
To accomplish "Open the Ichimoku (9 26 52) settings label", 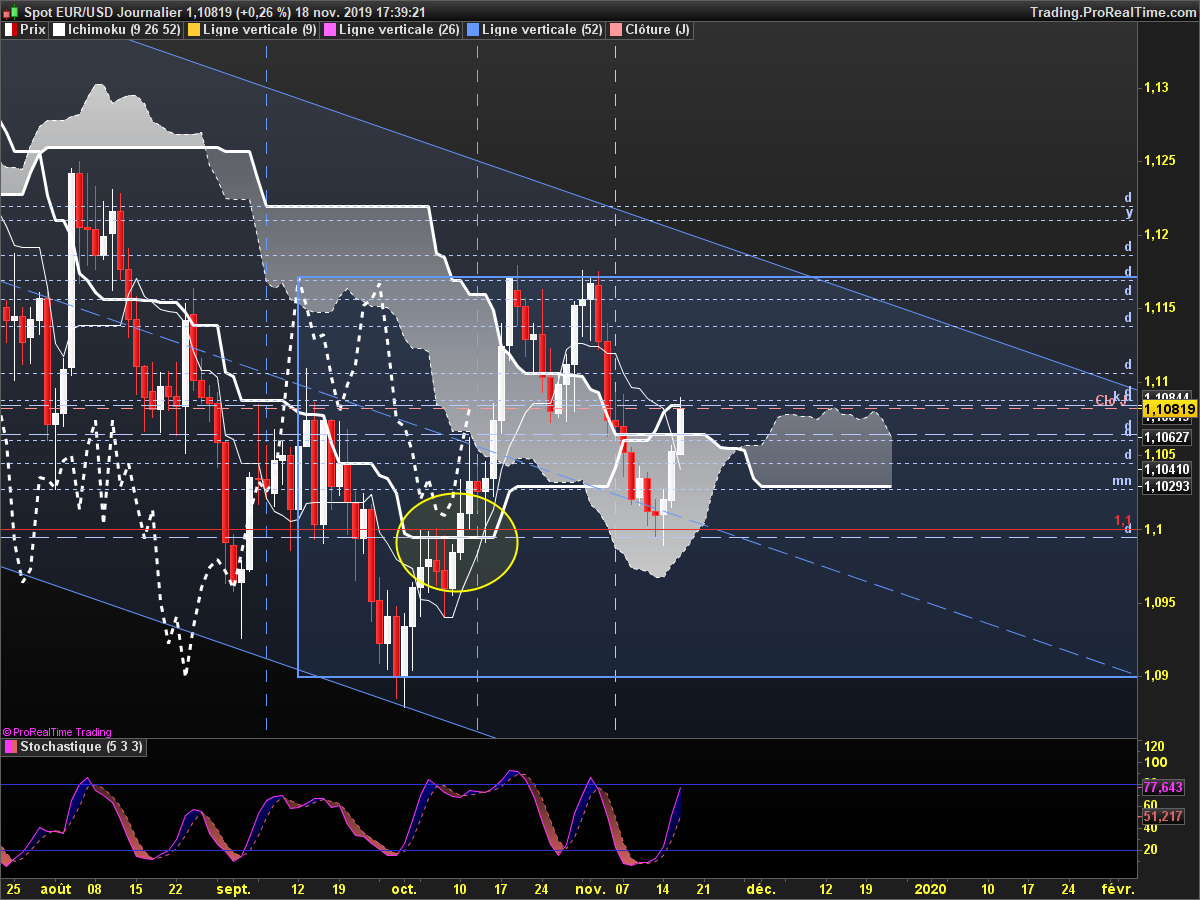I will 124,30.
